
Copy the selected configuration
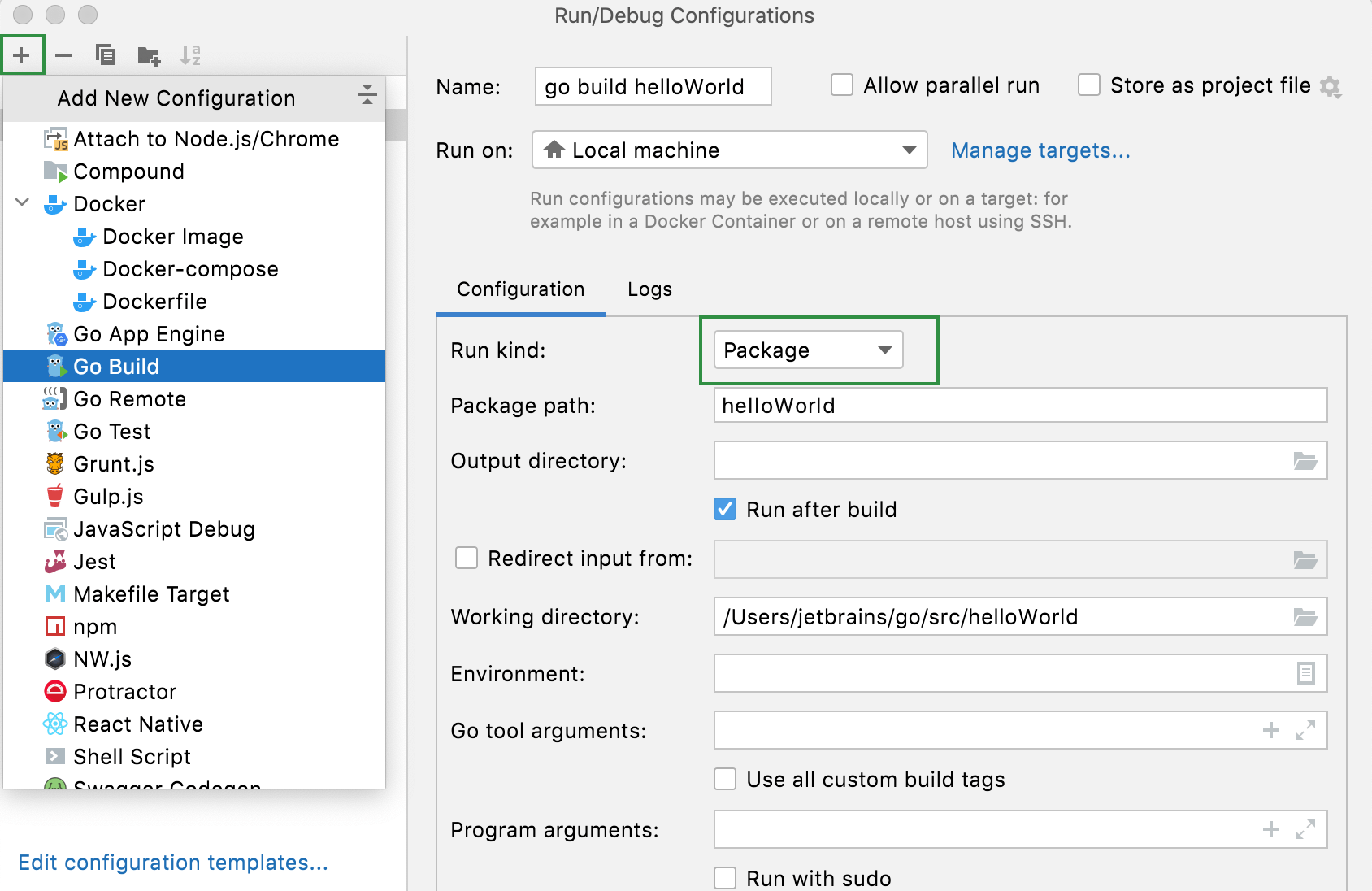coord(106,54)
